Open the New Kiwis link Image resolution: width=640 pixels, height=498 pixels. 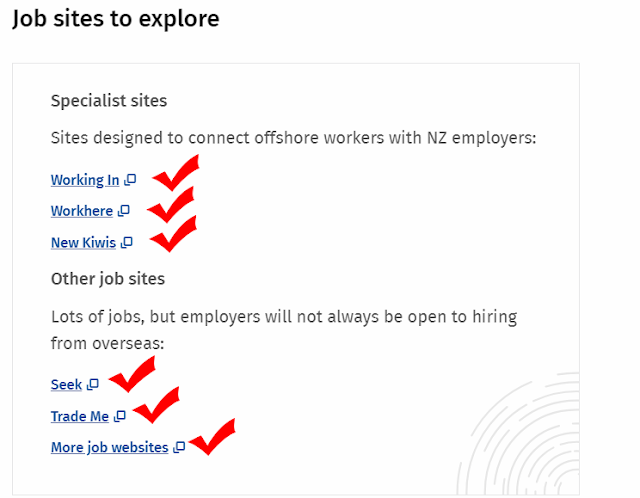click(x=83, y=242)
